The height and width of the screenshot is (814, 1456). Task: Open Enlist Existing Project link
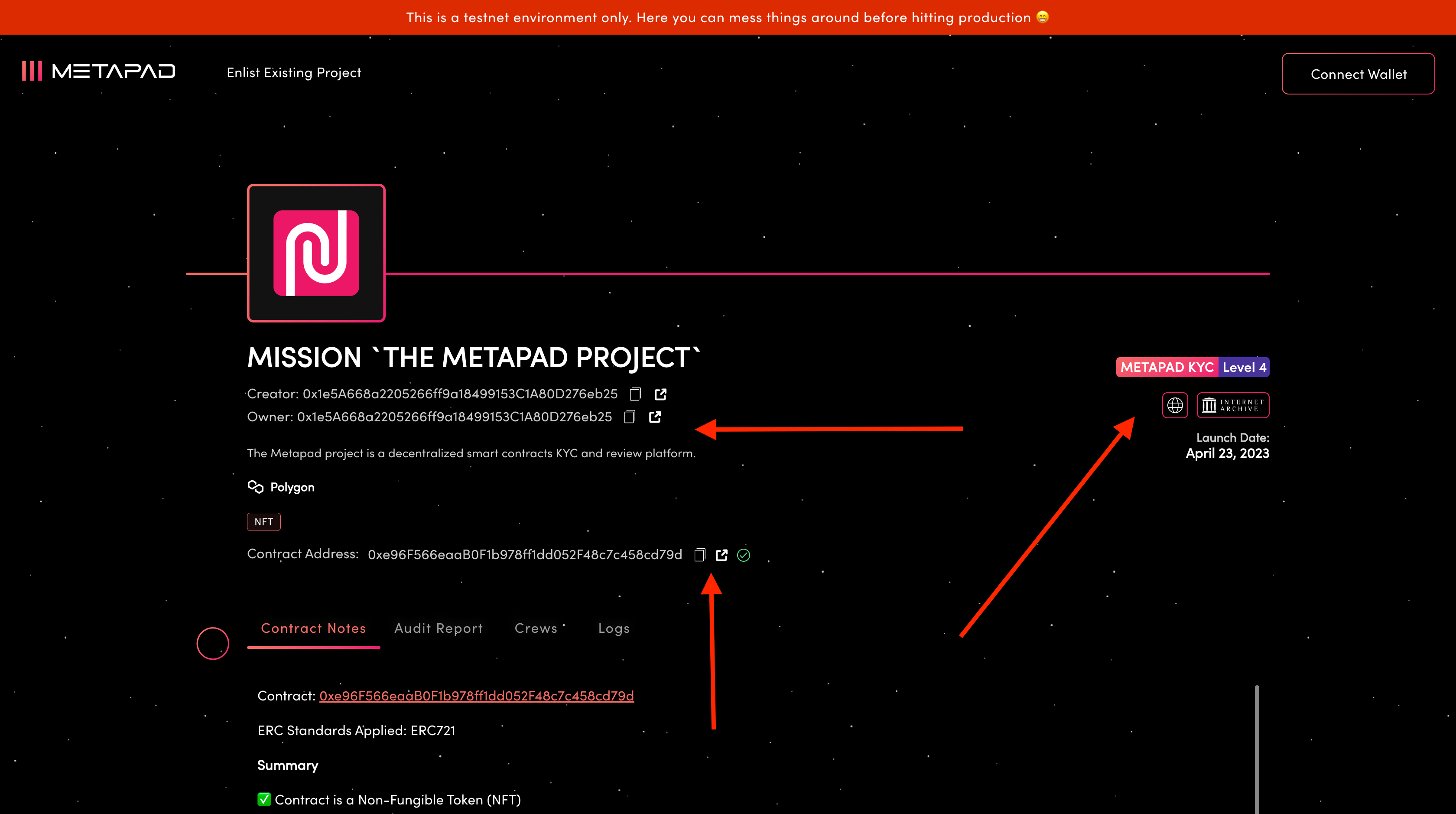(294, 73)
